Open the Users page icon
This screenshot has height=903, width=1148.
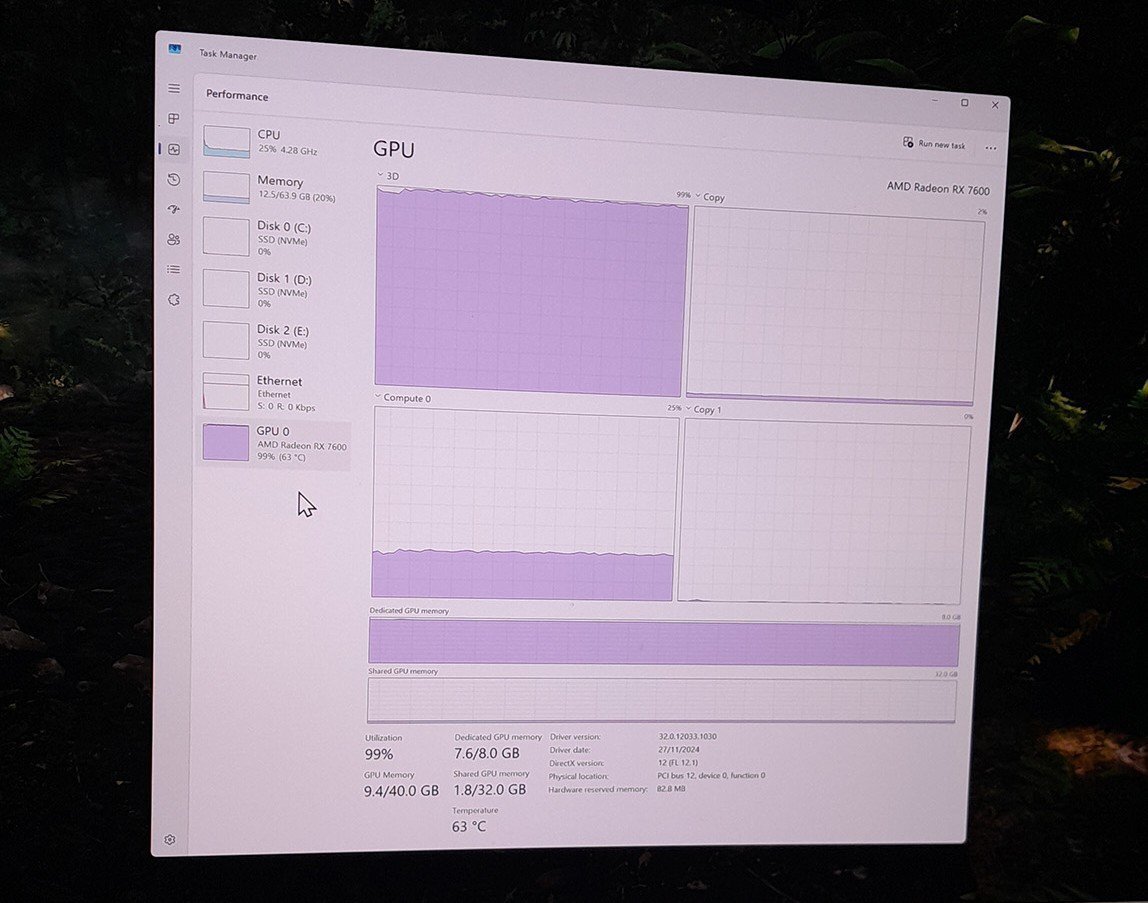coord(174,239)
